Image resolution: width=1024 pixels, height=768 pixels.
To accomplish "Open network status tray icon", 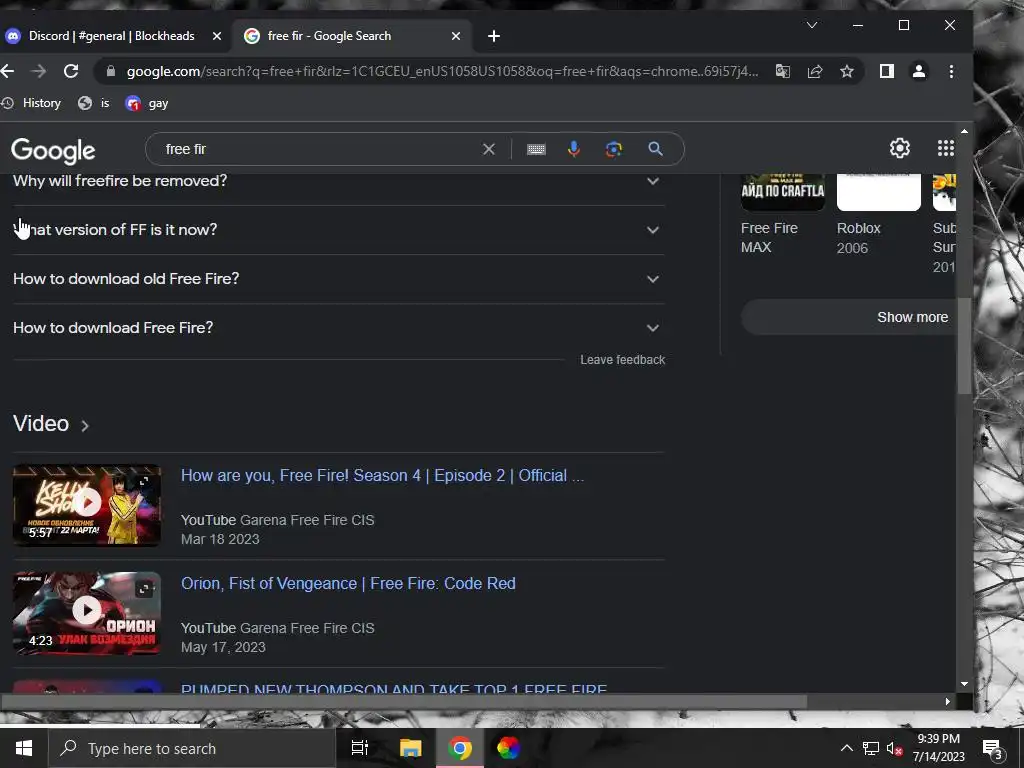I will coord(871,748).
